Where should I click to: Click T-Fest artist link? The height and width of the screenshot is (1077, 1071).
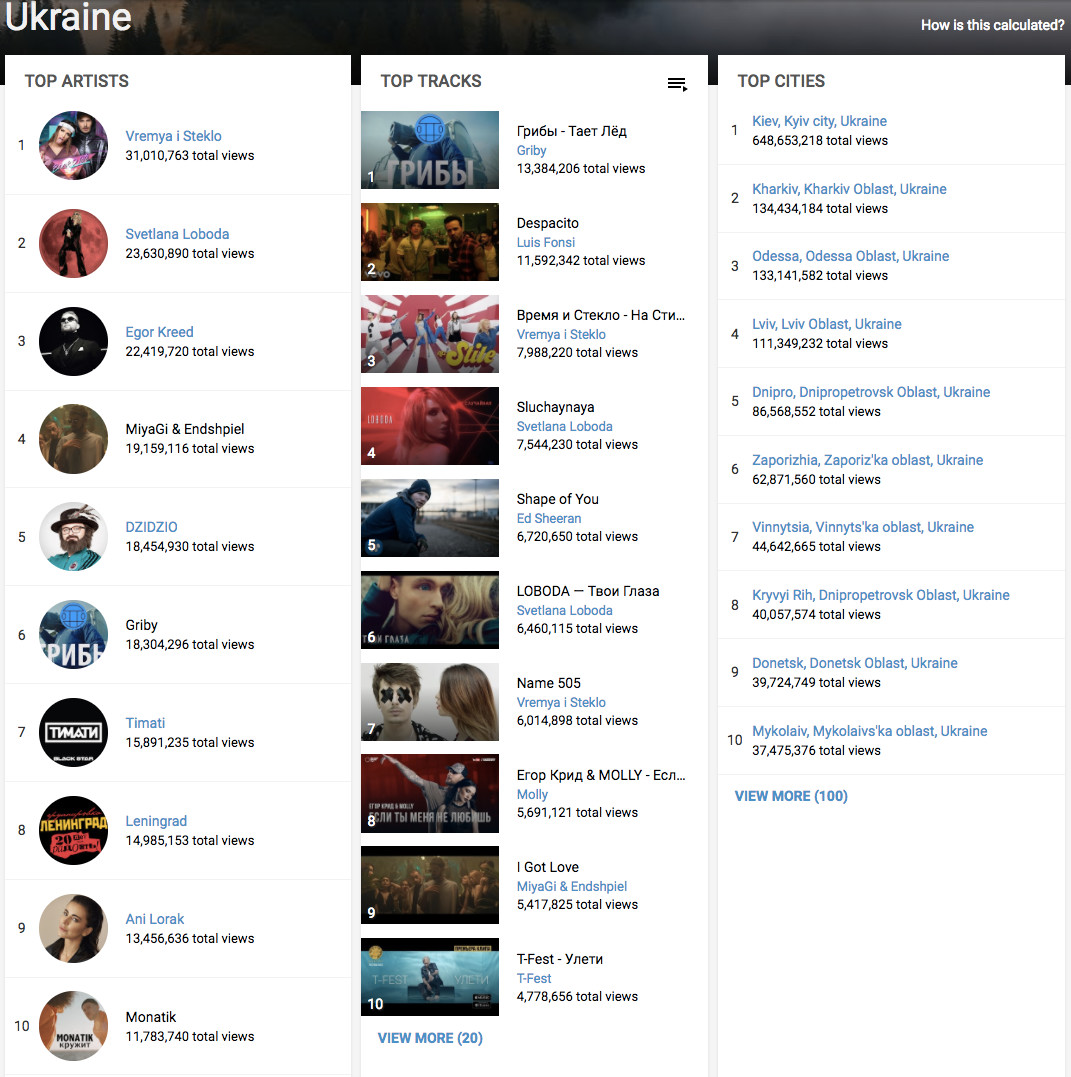[534, 979]
